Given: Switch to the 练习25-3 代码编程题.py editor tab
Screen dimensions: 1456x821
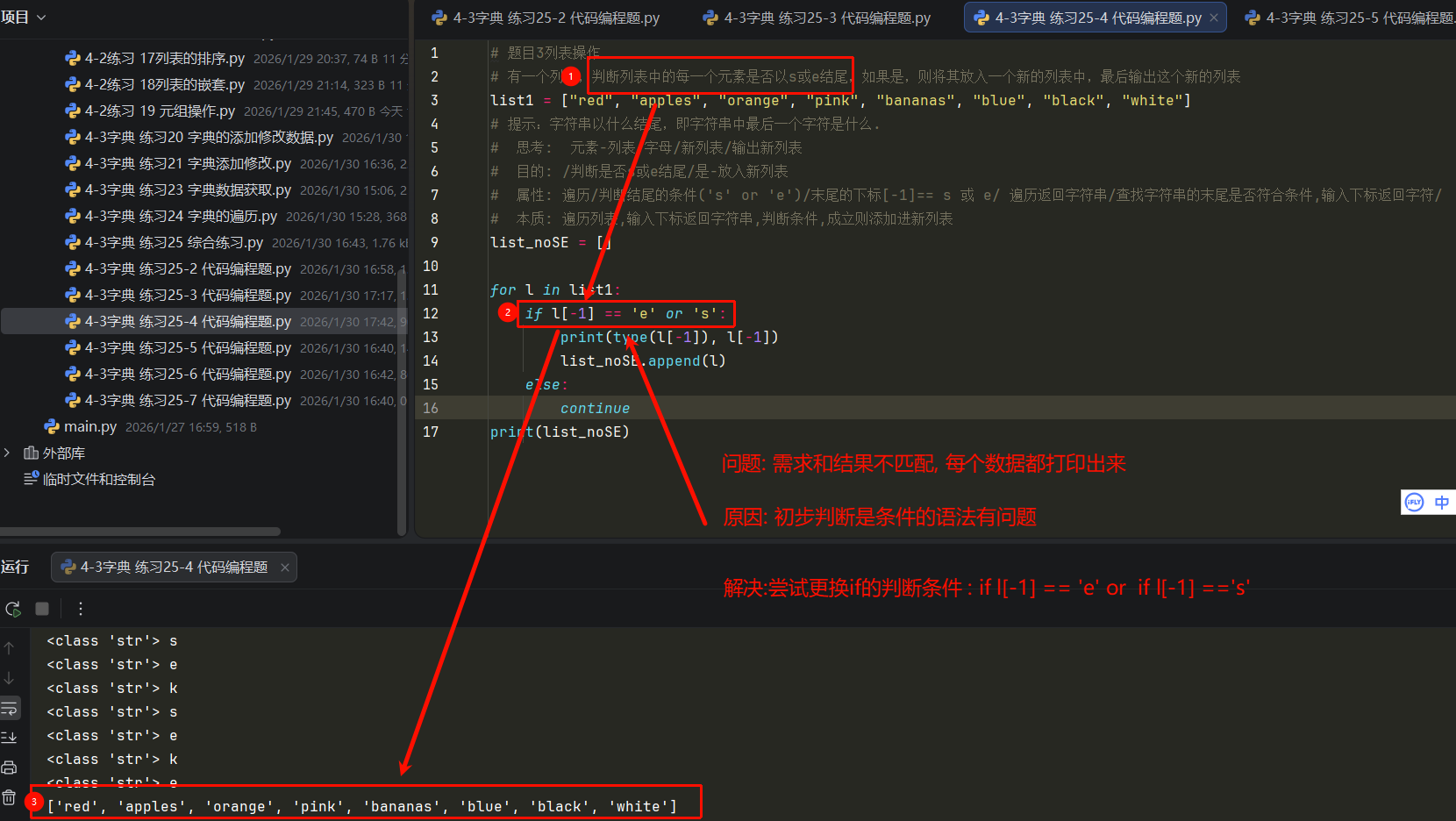Looking at the screenshot, I should [817, 18].
